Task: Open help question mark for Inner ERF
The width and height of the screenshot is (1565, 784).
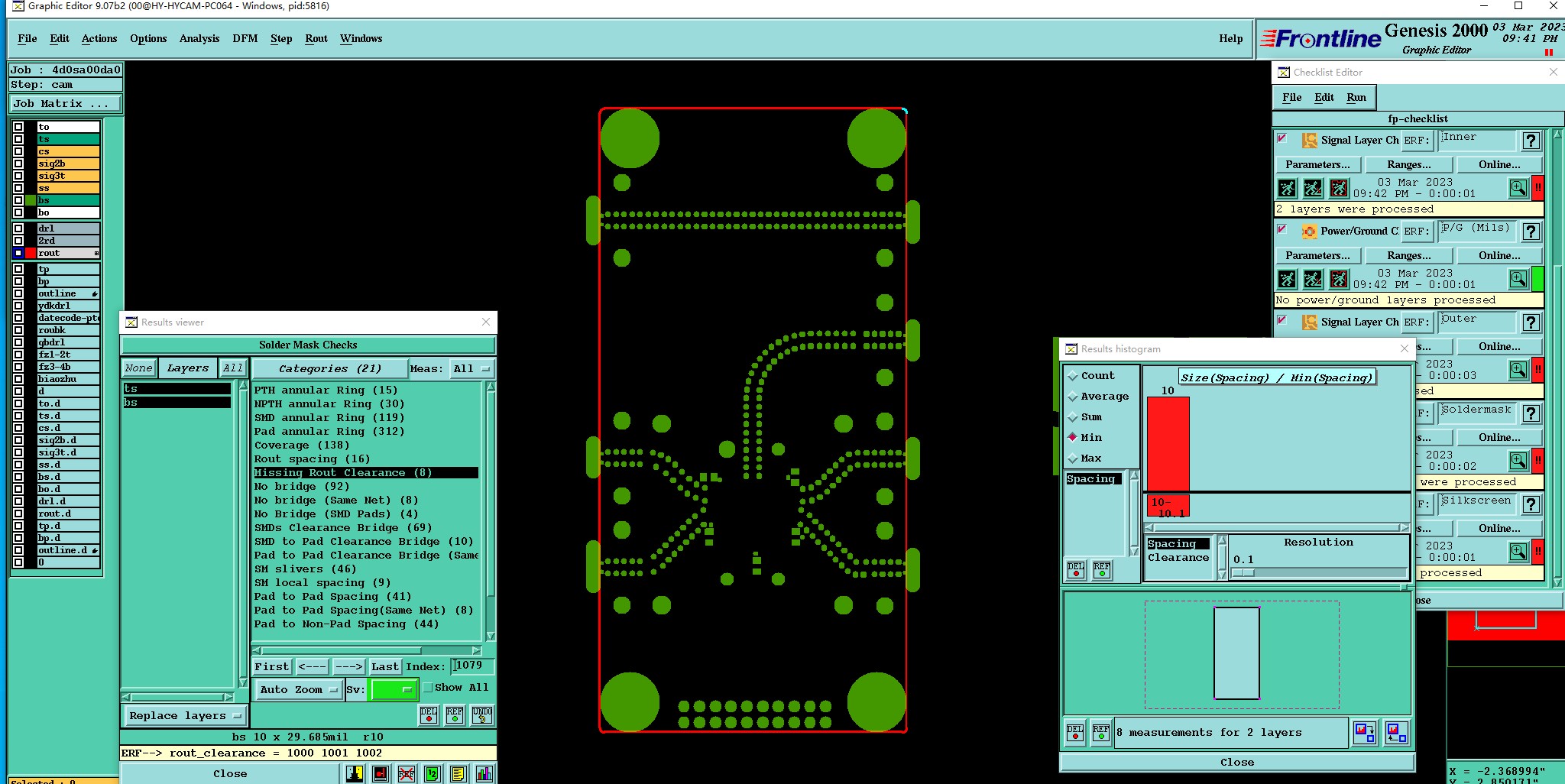Action: click(1531, 141)
